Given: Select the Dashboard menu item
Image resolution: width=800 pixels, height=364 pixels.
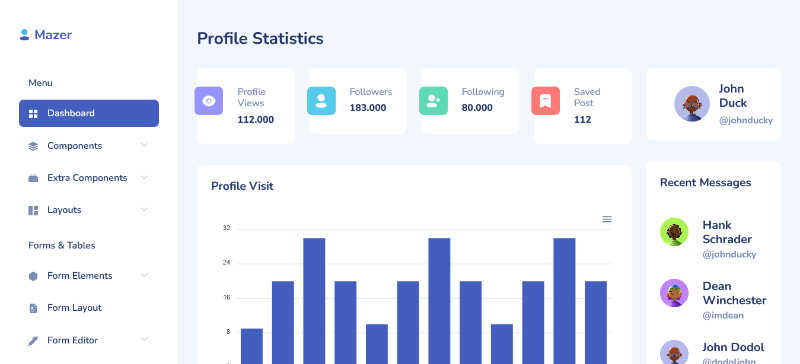Looking at the screenshot, I should click(x=89, y=113).
